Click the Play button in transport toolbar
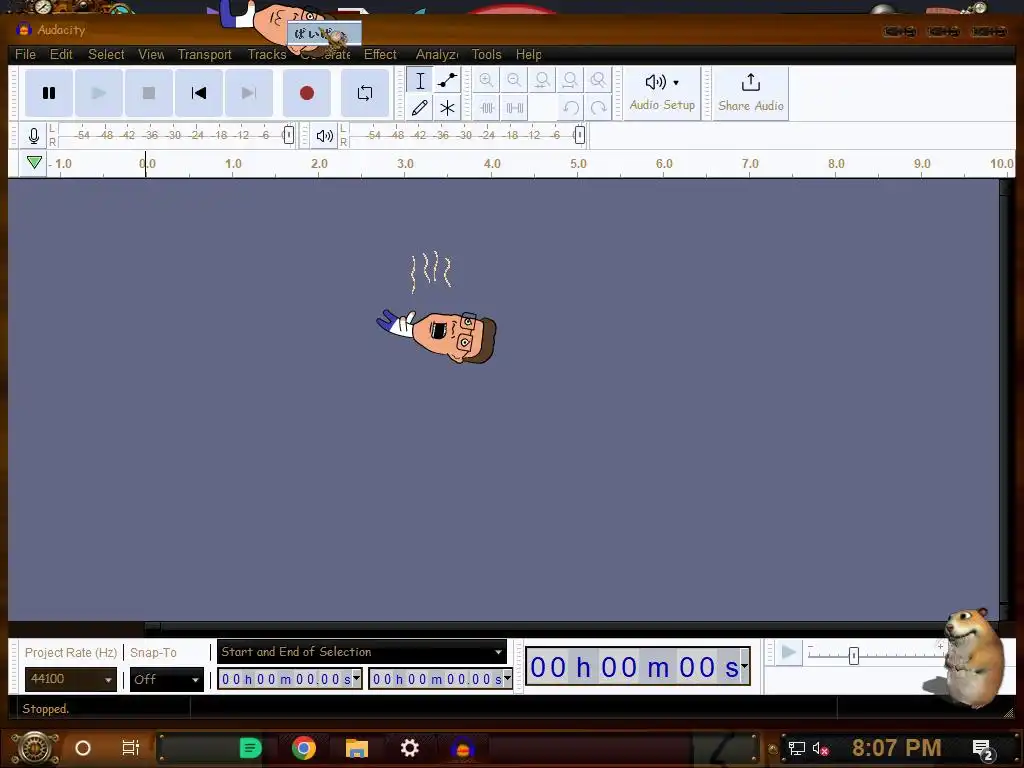The image size is (1024, 768). (x=99, y=93)
